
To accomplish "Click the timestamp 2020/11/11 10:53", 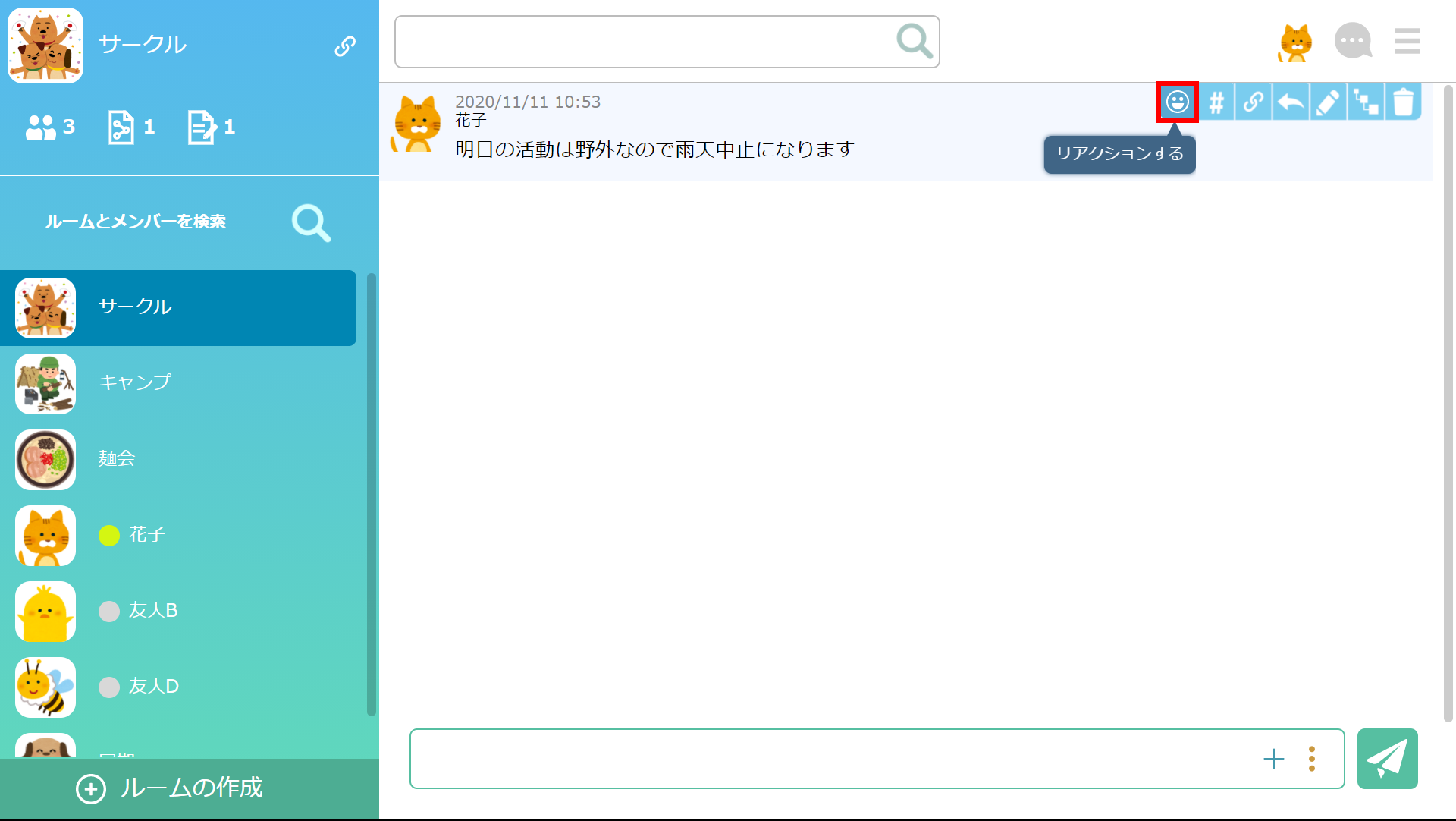I will [528, 102].
